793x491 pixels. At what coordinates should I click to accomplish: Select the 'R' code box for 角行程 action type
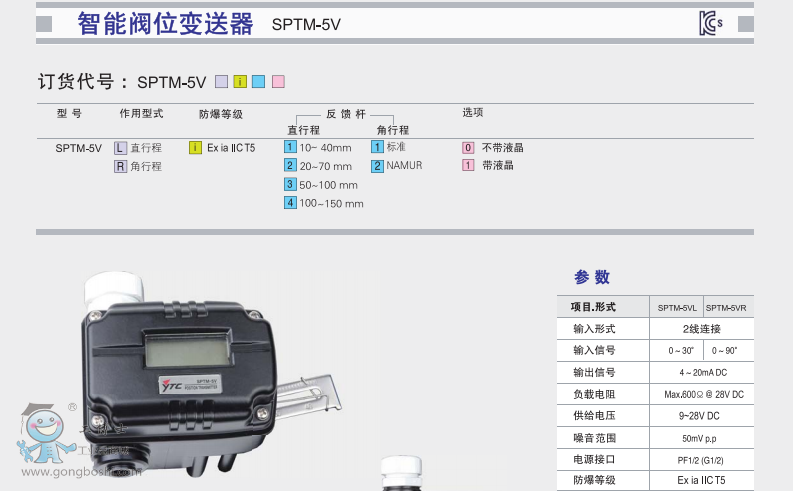tap(120, 166)
